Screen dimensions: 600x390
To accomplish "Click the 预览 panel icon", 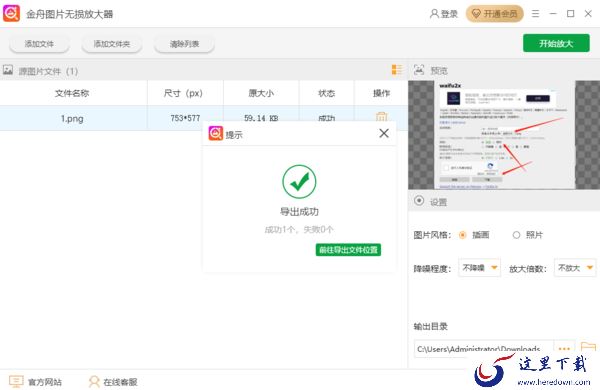I will (419, 70).
